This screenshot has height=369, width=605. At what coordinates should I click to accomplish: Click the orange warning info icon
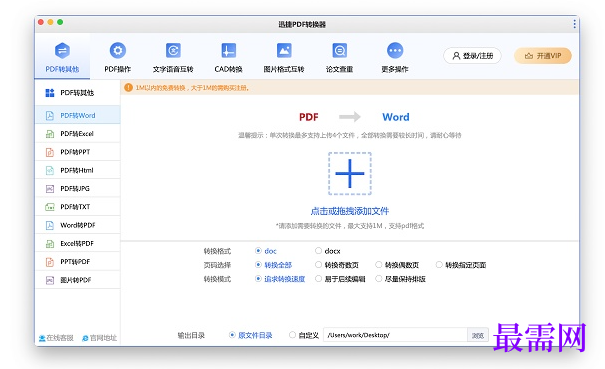[128, 88]
